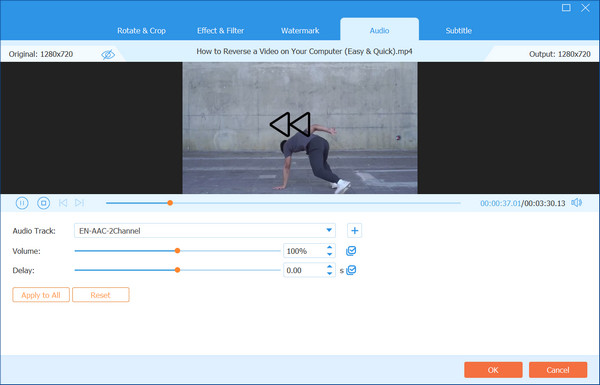The width and height of the screenshot is (600, 385).
Task: Apply volume setting to all icon
Action: click(351, 251)
